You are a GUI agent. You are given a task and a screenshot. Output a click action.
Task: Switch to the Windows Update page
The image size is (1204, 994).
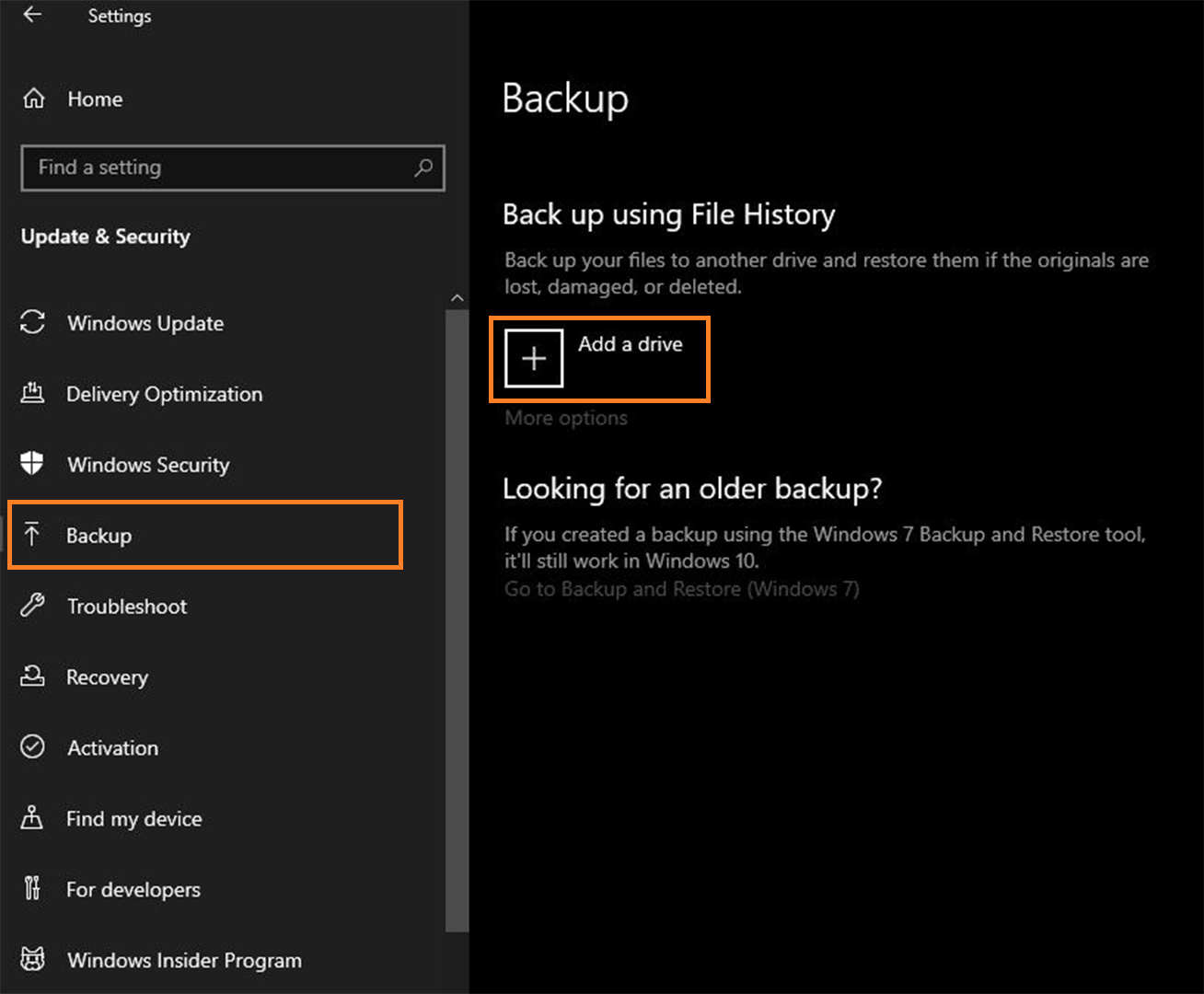[145, 323]
